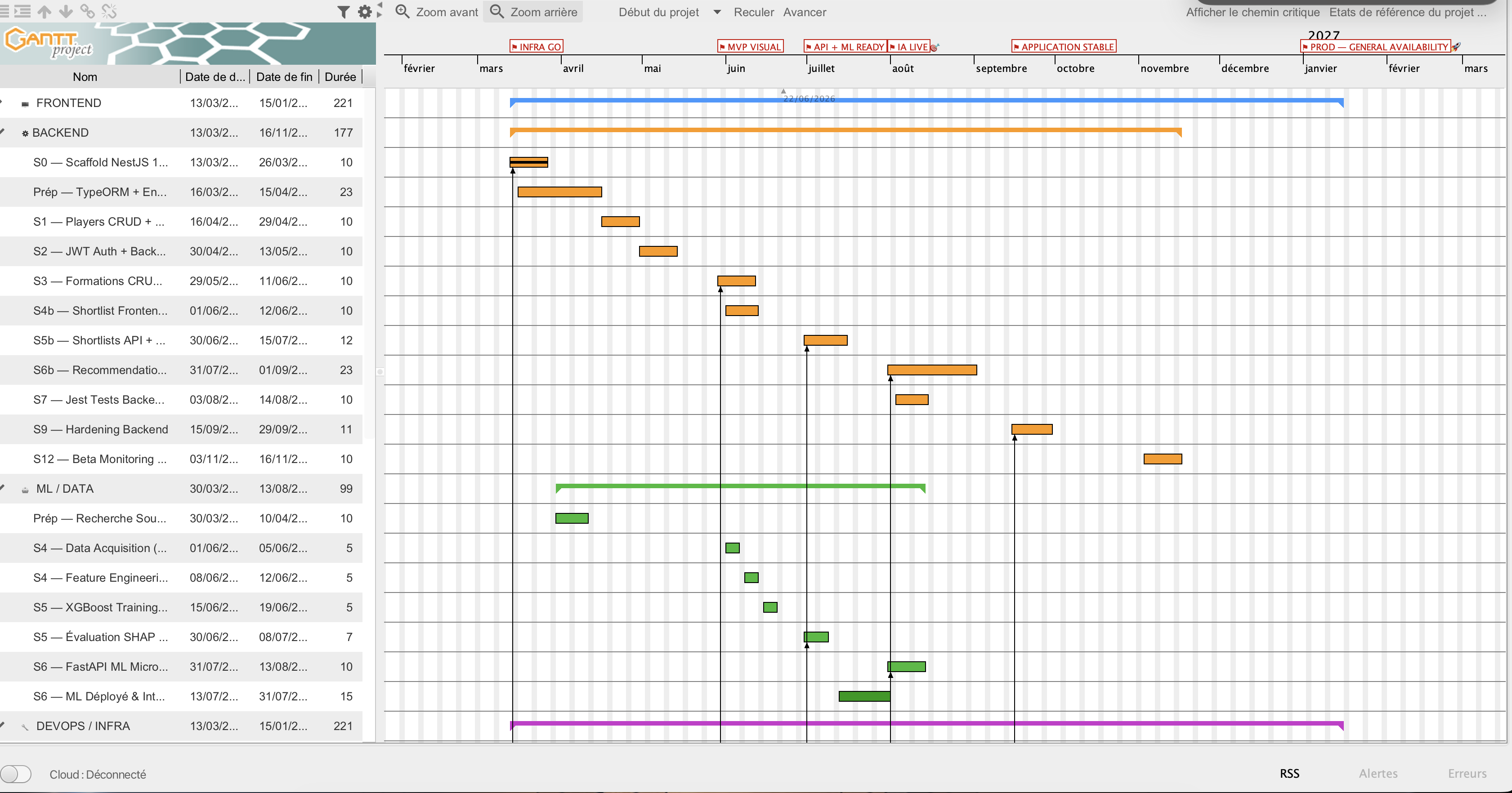Click Début du projet
This screenshot has height=793, width=1512.
(658, 12)
